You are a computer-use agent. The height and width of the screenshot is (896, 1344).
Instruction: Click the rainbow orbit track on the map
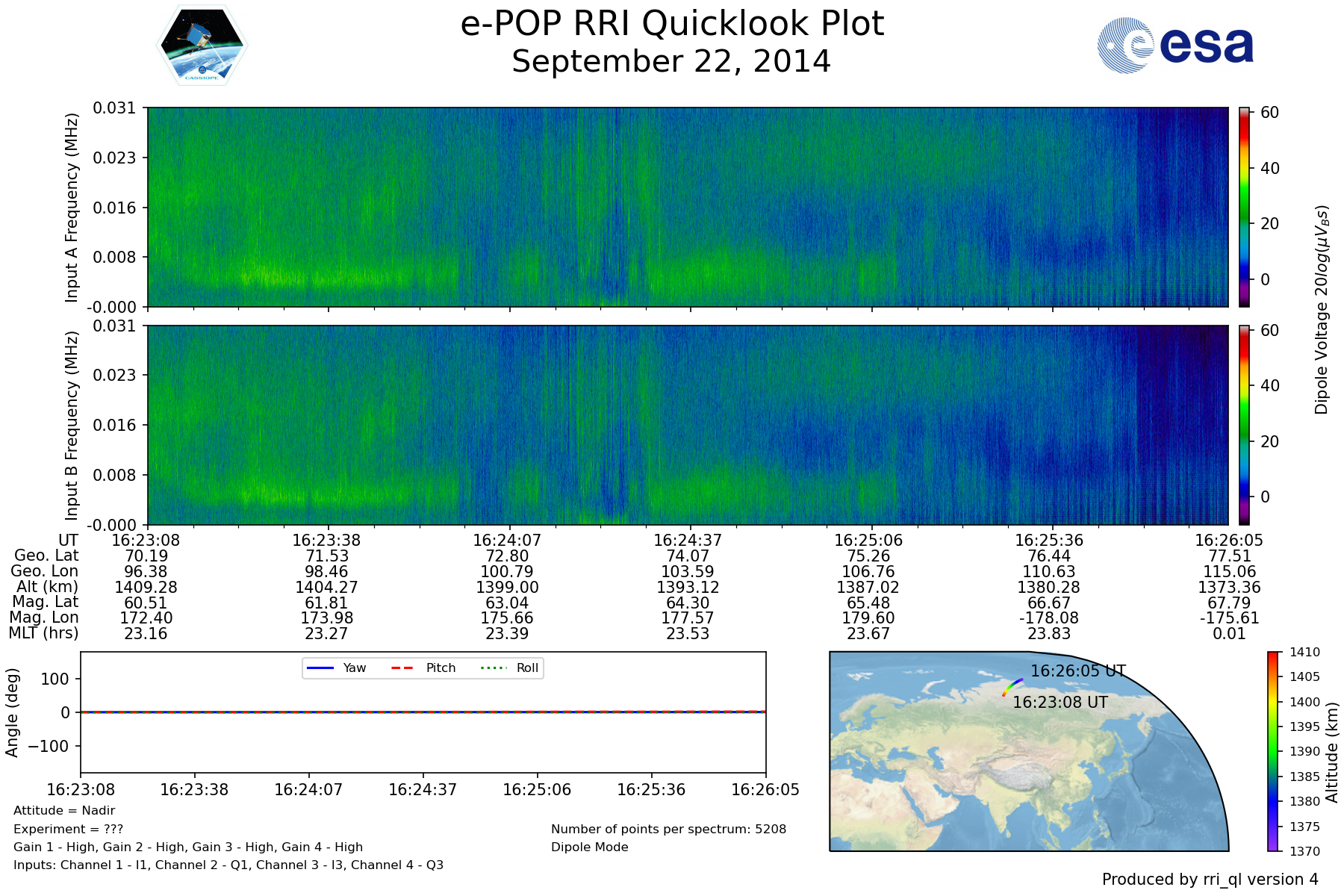click(x=1012, y=687)
